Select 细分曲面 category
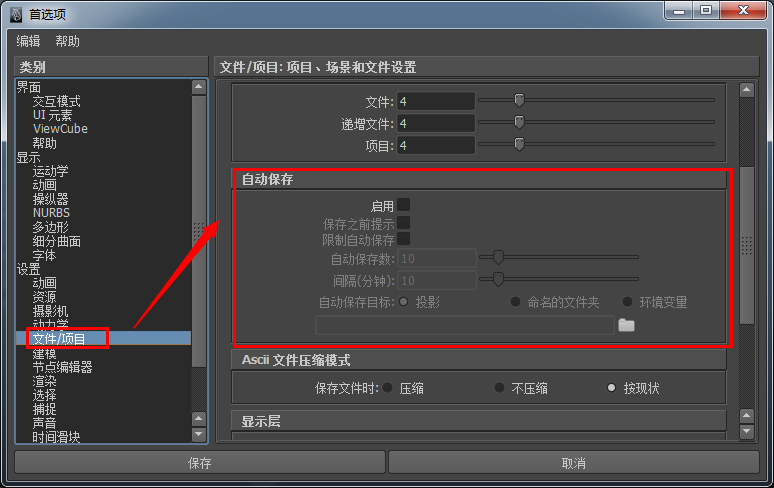The width and height of the screenshot is (774, 488). [x=56, y=241]
